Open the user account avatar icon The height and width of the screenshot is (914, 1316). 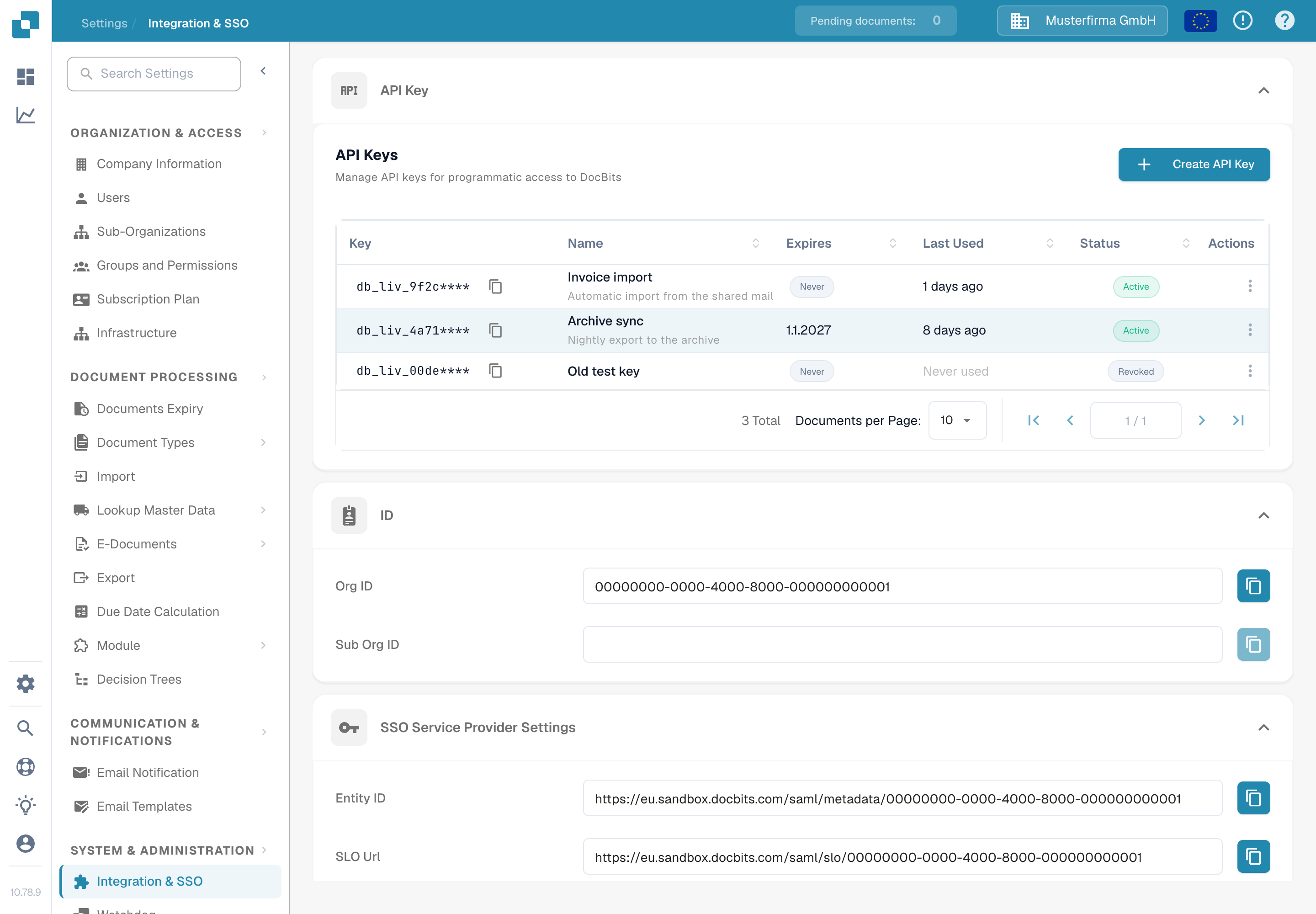coord(25,844)
